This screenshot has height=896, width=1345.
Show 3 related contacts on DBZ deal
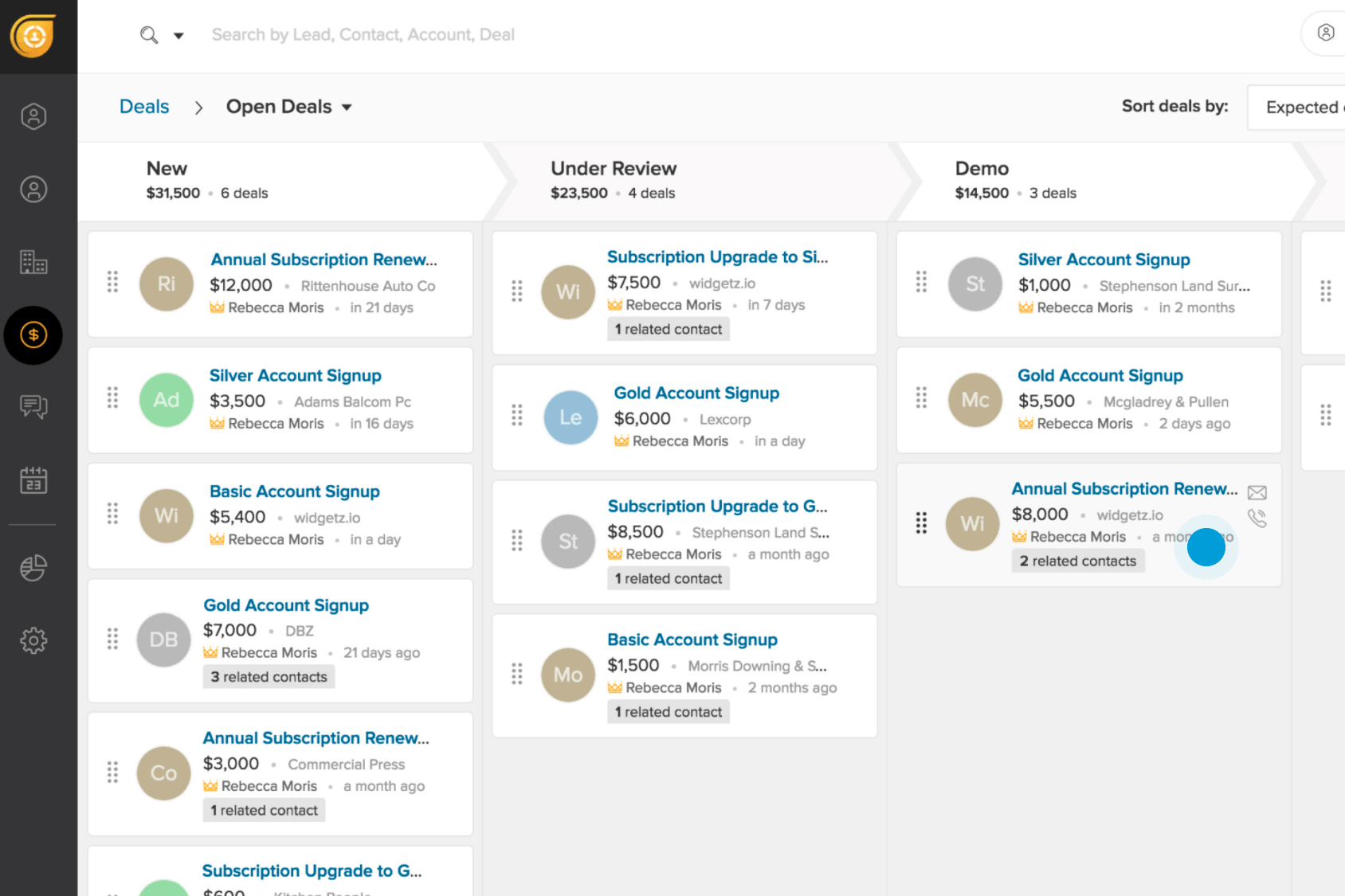coord(269,677)
